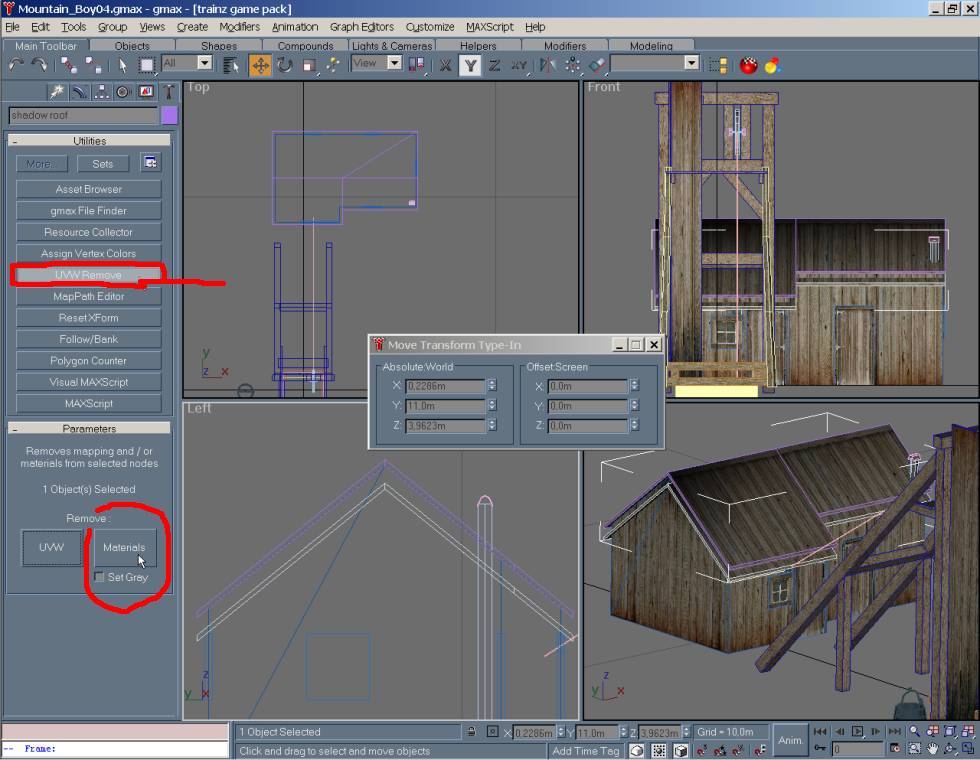
Task: Toggle Restrict to Y axis constraint
Action: point(470,65)
